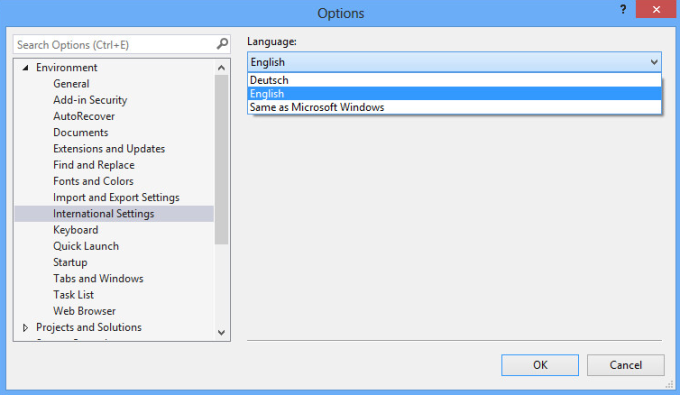This screenshot has width=680, height=395.
Task: Choose Deutsch from the language list
Action: point(454,80)
